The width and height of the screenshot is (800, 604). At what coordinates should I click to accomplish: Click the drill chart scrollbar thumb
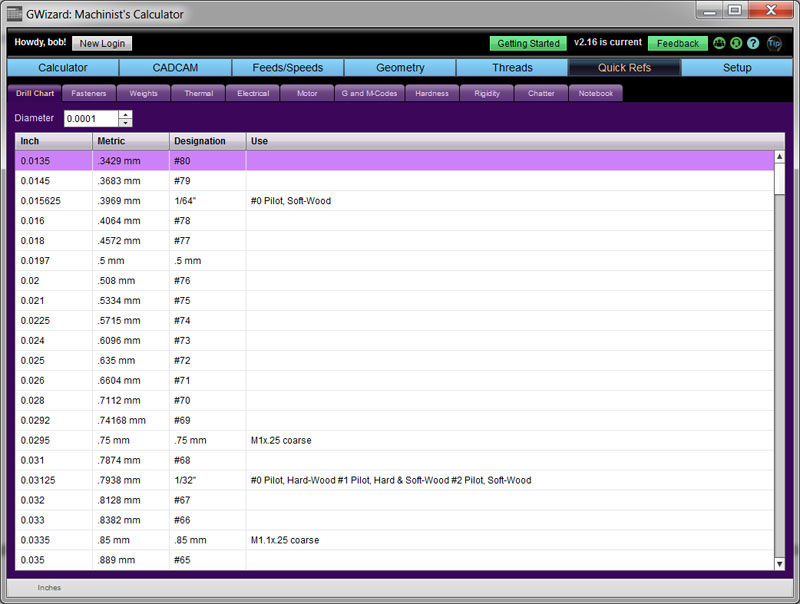(x=779, y=178)
